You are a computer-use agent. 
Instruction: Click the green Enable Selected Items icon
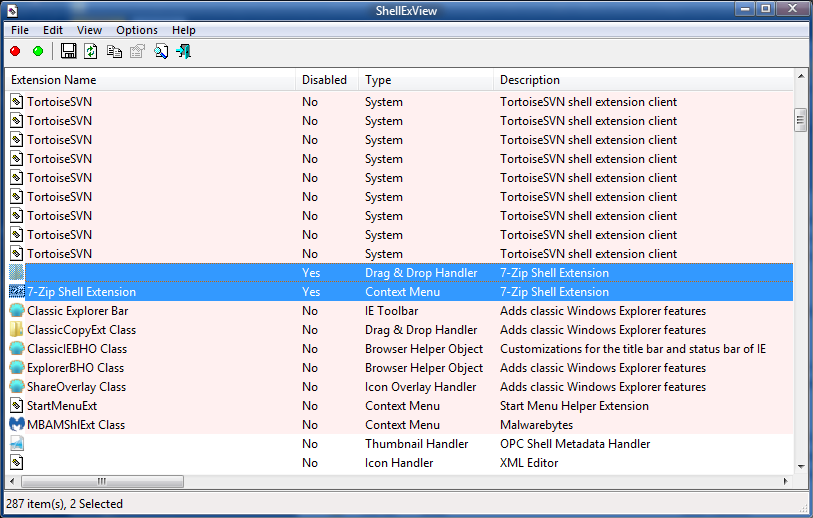(38, 51)
